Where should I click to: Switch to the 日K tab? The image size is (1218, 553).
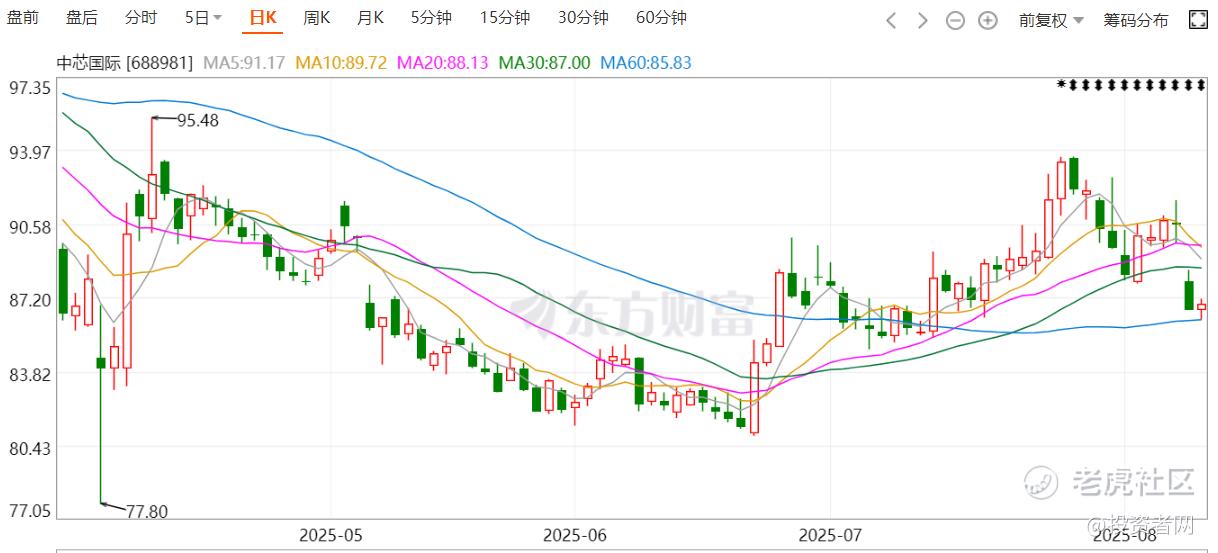click(263, 18)
